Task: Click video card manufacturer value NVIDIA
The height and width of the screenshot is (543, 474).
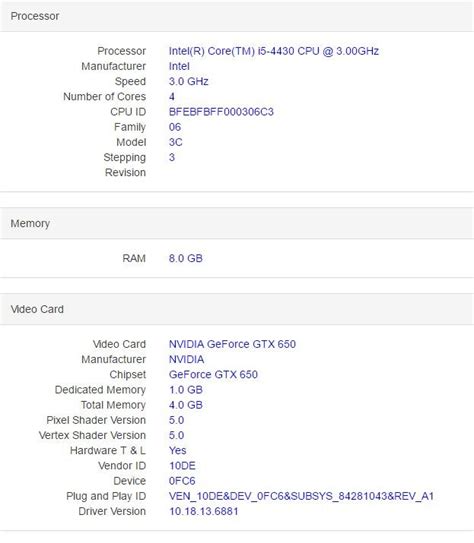Action: tap(186, 359)
